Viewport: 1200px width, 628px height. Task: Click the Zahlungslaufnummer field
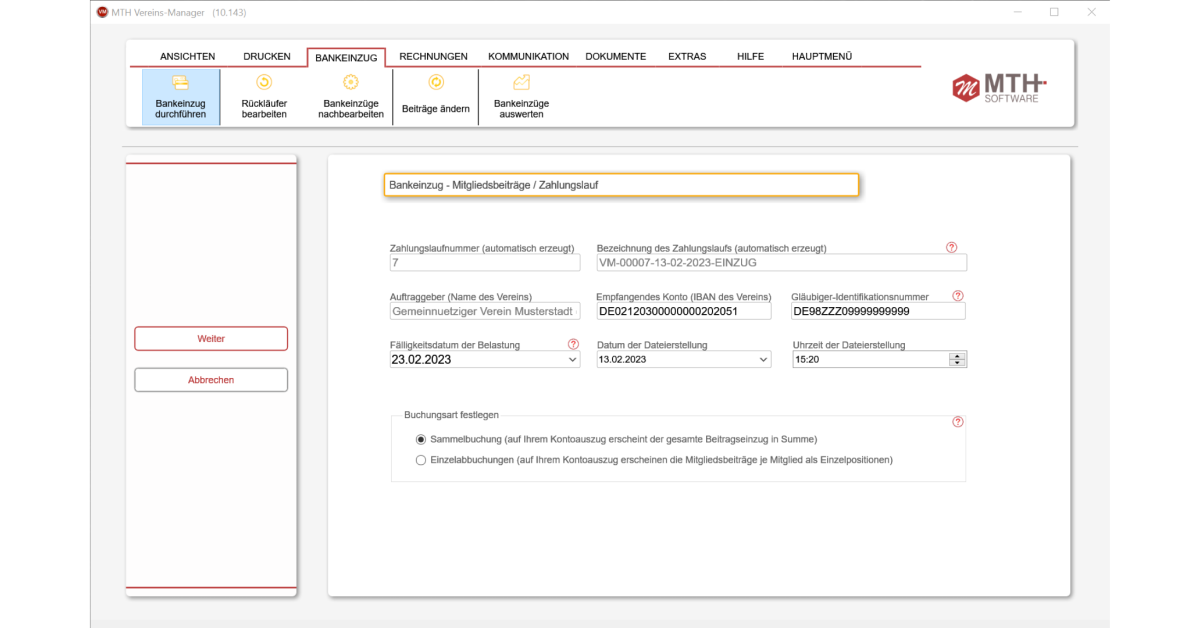pyautogui.click(x=485, y=263)
